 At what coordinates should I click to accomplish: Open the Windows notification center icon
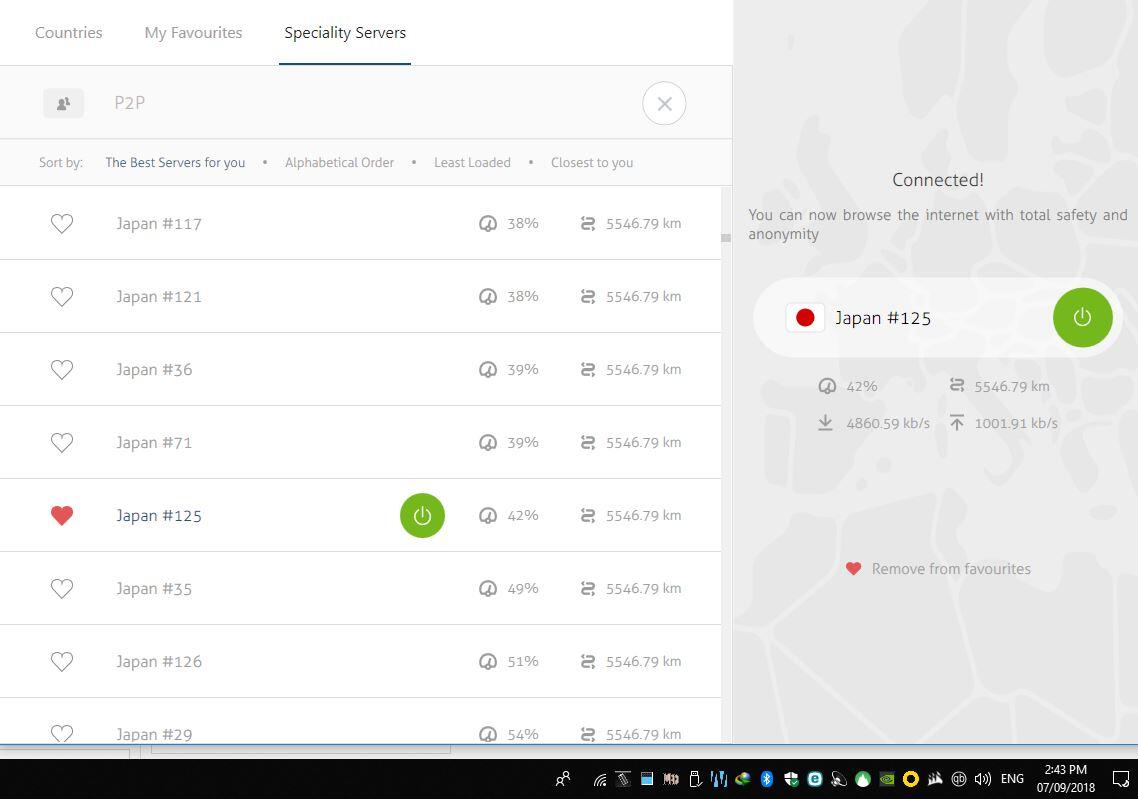[1121, 779]
